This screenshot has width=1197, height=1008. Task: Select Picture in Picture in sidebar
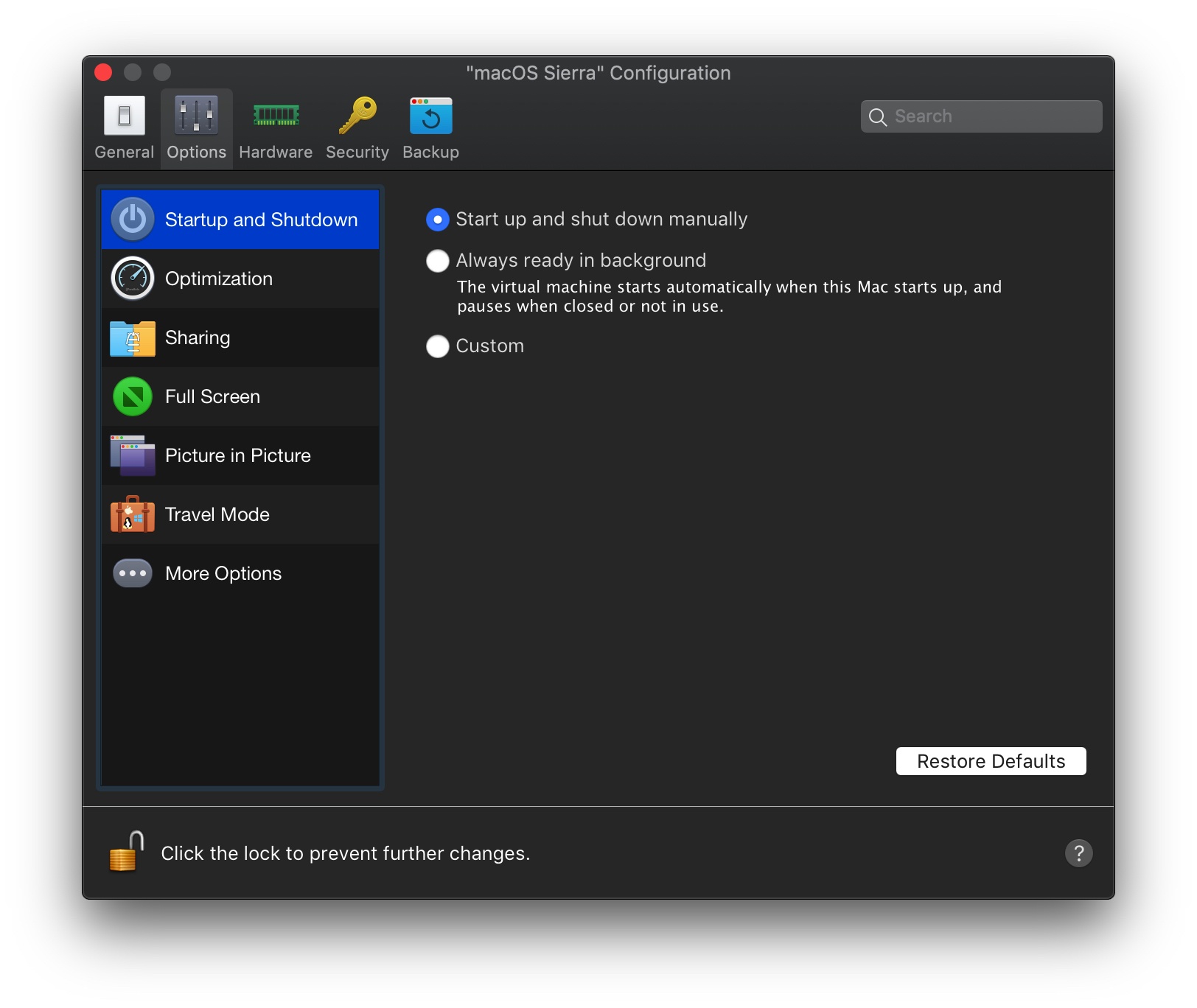click(x=240, y=455)
